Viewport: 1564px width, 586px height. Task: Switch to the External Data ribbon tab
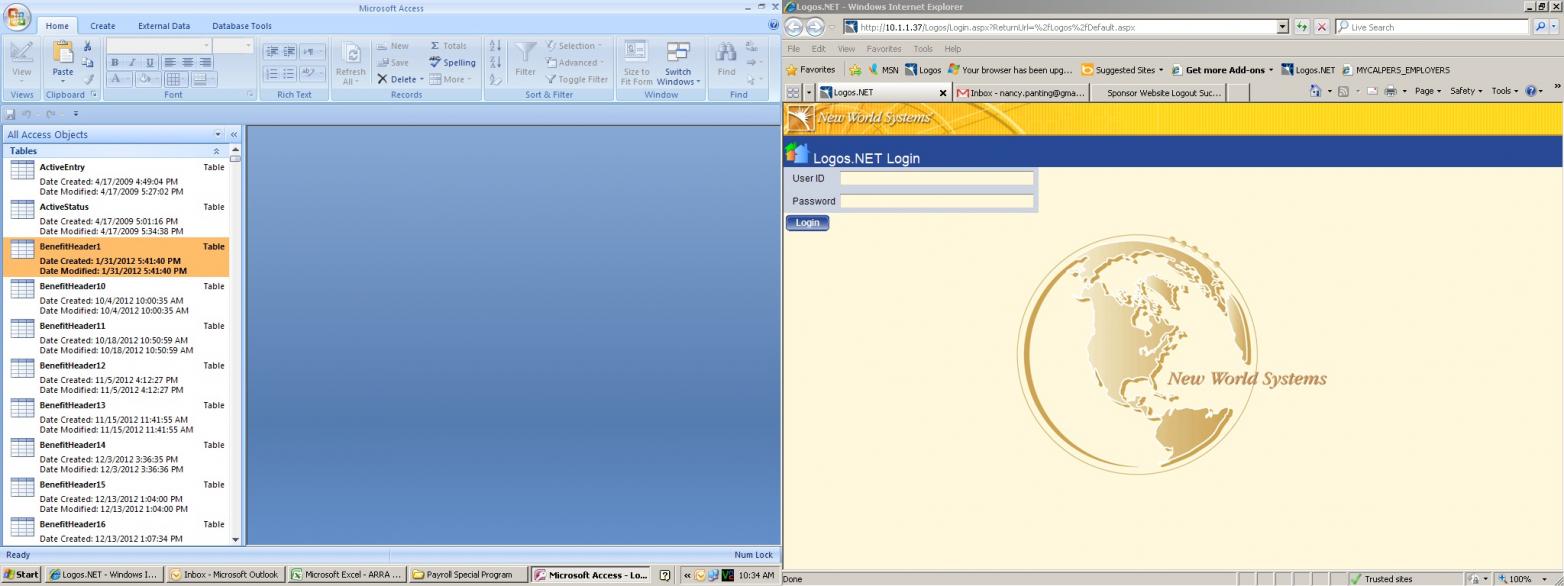(163, 26)
